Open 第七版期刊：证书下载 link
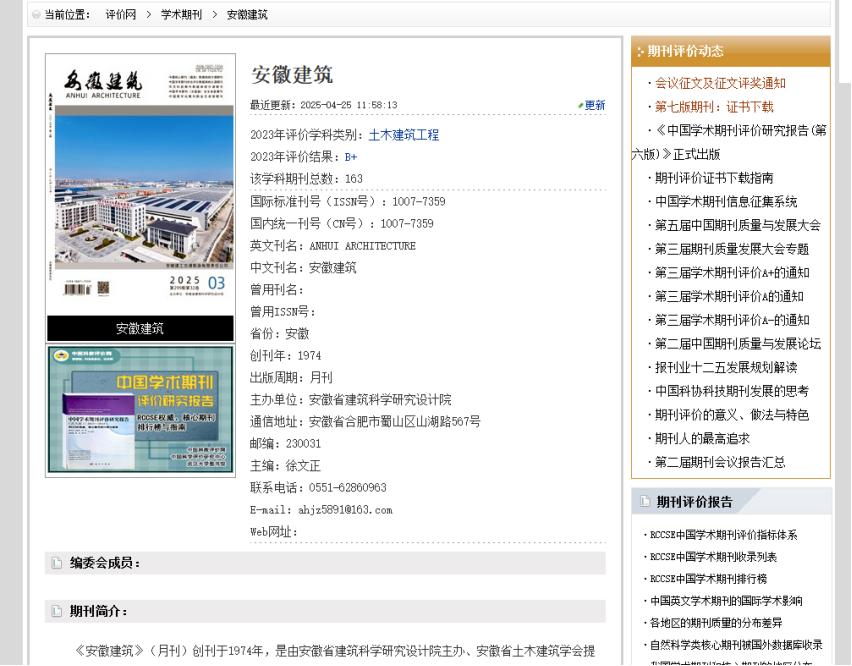Screen dimensions: 852x666 (714, 107)
